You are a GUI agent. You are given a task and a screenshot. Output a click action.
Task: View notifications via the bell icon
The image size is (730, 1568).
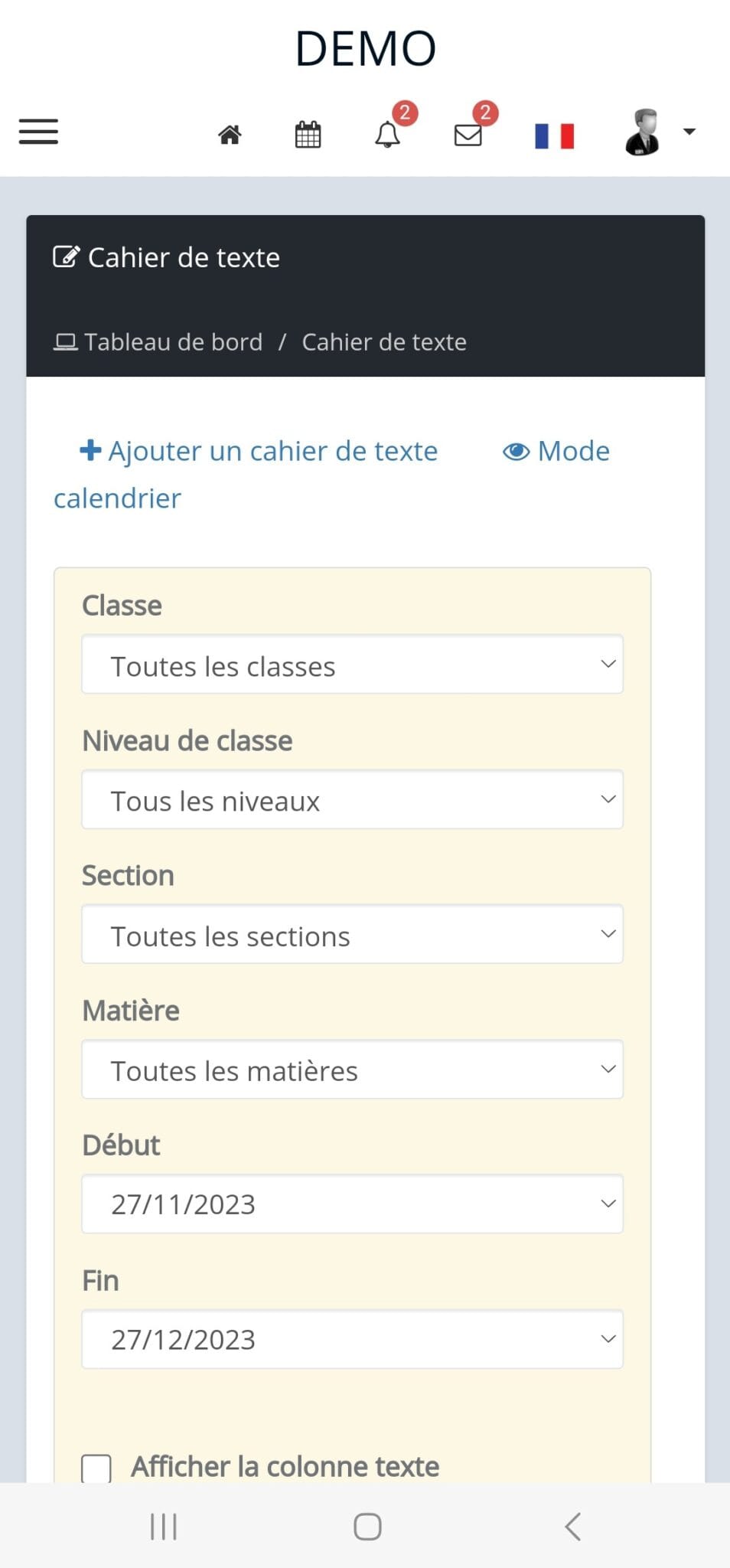[x=388, y=134]
